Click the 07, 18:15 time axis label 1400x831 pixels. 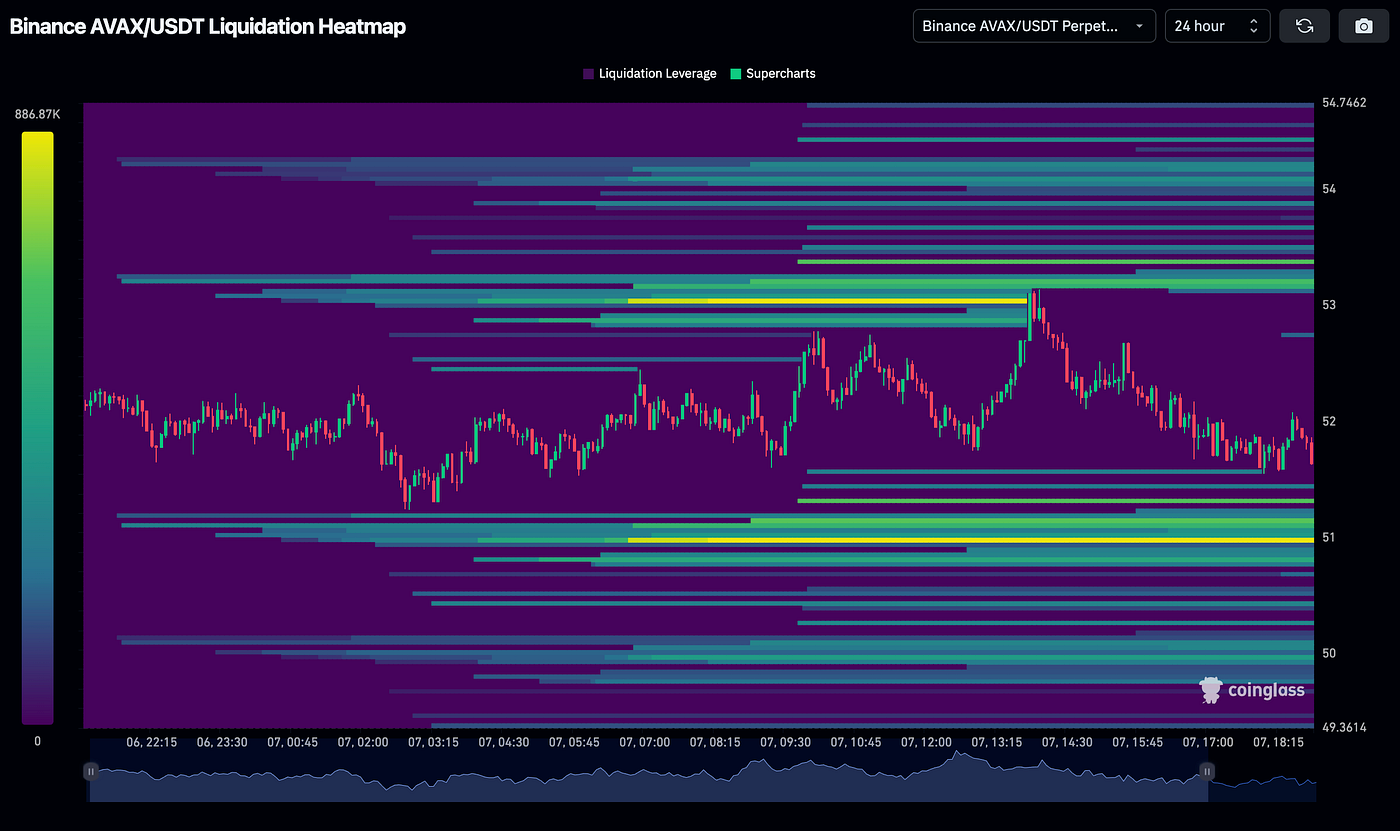click(1277, 743)
